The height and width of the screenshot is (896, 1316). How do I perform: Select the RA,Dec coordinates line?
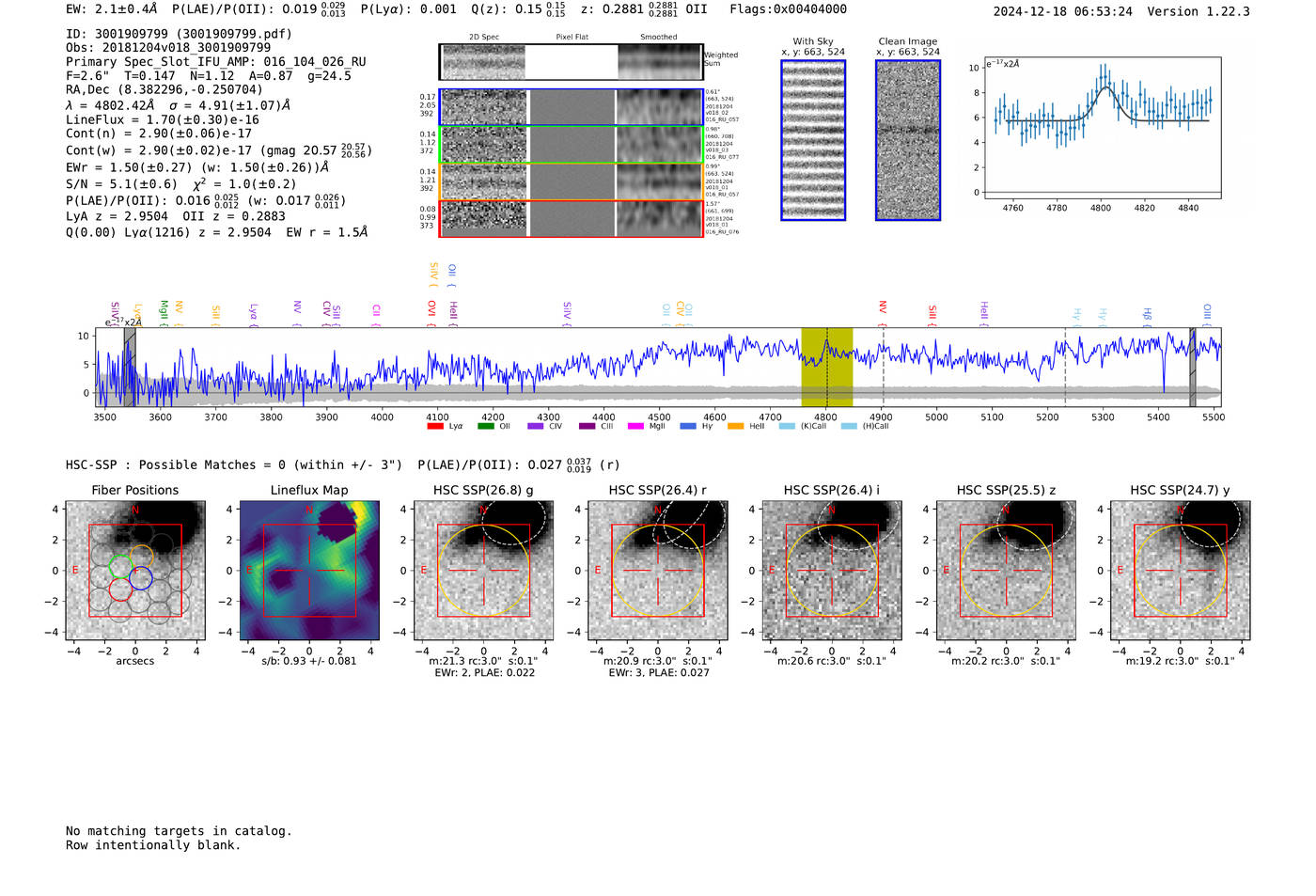164,90
